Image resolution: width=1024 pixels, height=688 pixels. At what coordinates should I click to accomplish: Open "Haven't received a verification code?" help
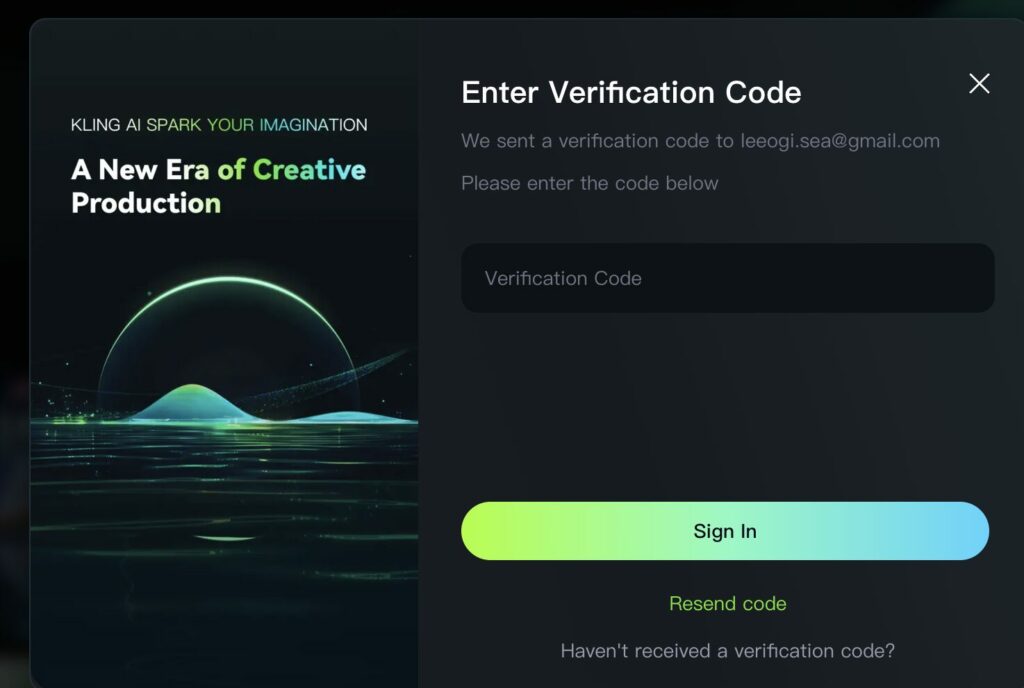coord(727,651)
